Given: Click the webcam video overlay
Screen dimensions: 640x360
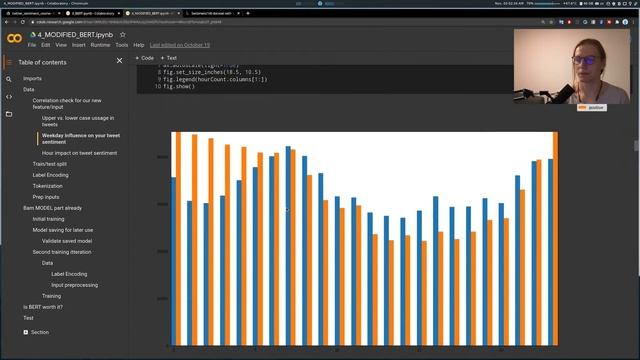Looking at the screenshot, I should [x=572, y=67].
